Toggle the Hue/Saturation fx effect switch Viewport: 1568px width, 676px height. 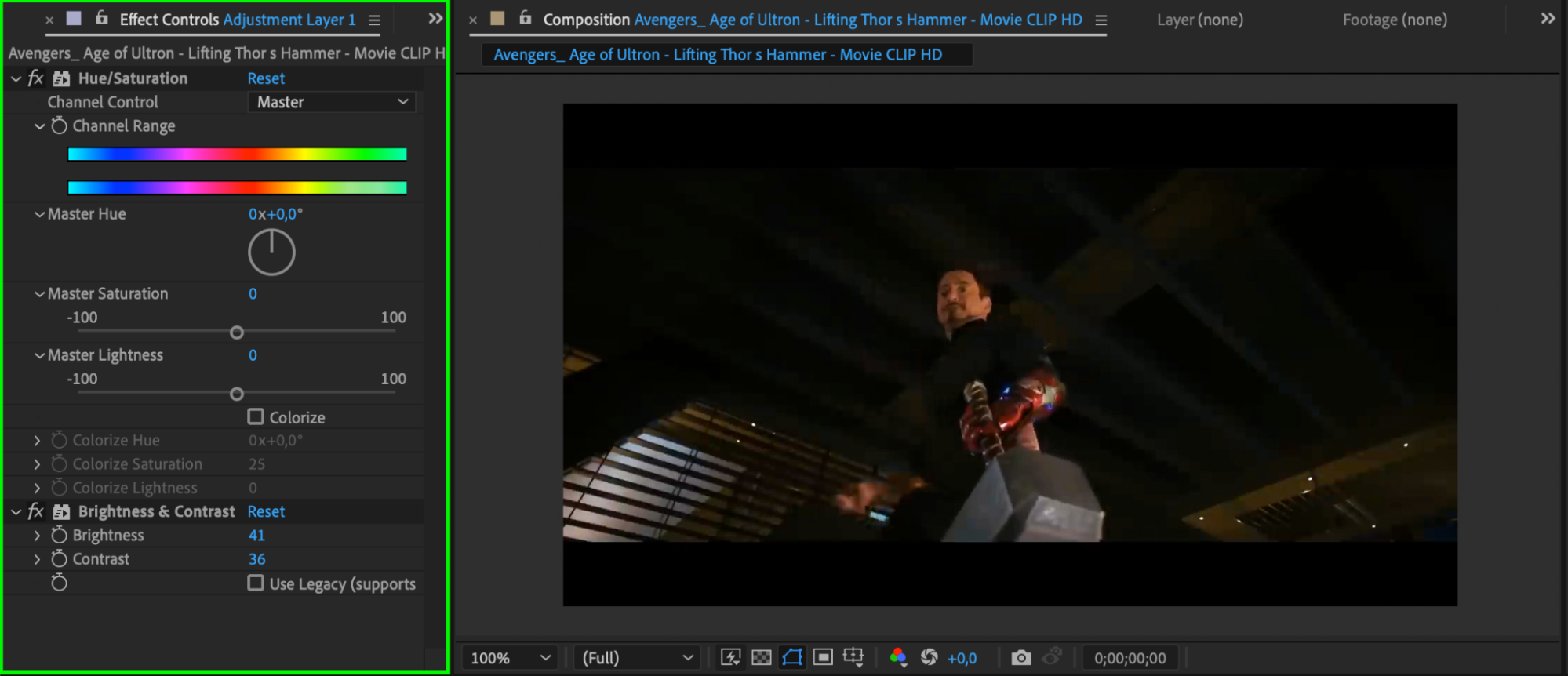[x=35, y=78]
